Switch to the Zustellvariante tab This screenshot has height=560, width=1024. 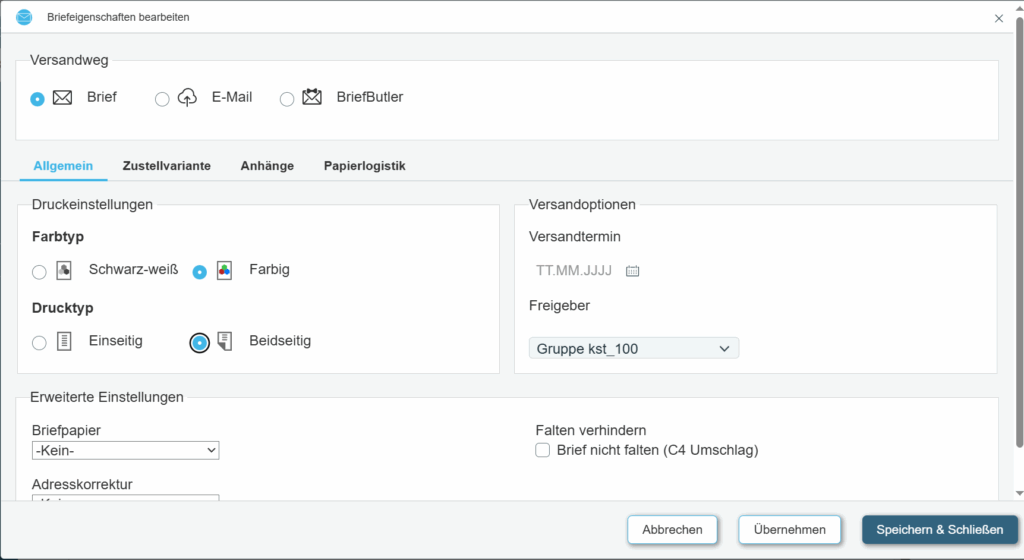pos(166,166)
